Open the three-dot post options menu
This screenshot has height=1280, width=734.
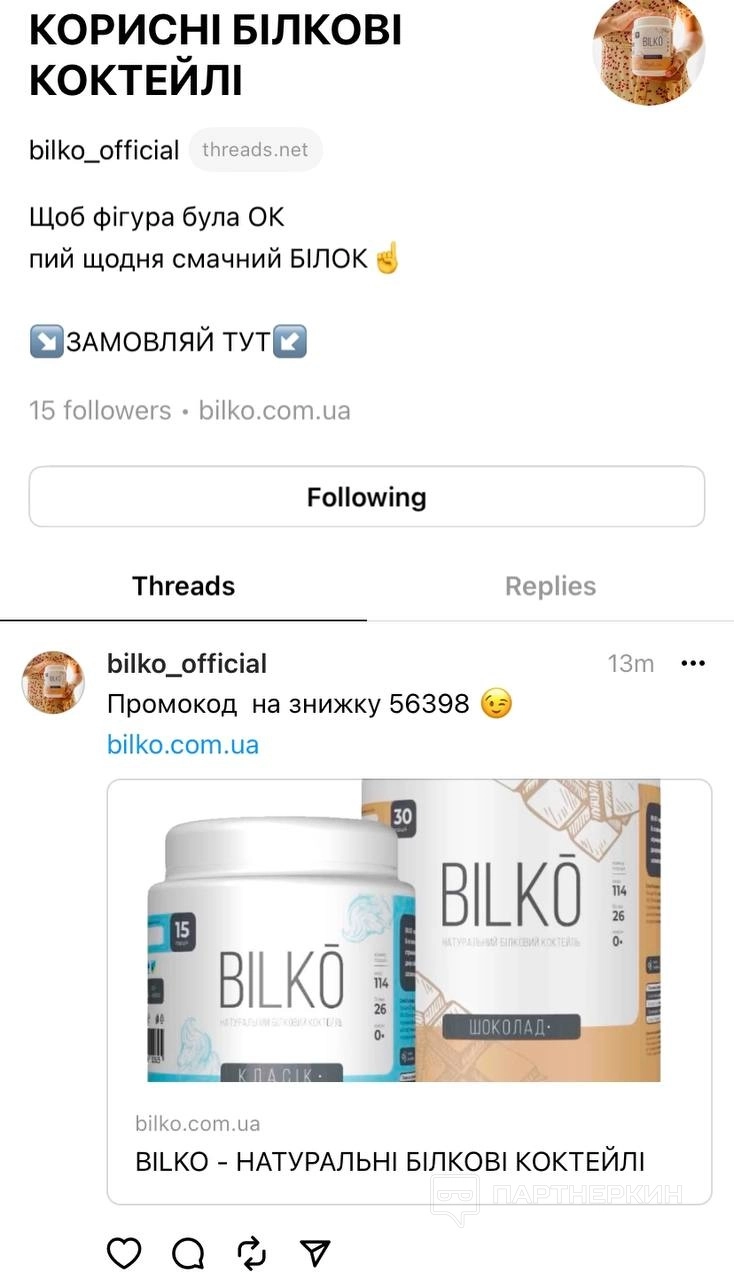(x=693, y=663)
